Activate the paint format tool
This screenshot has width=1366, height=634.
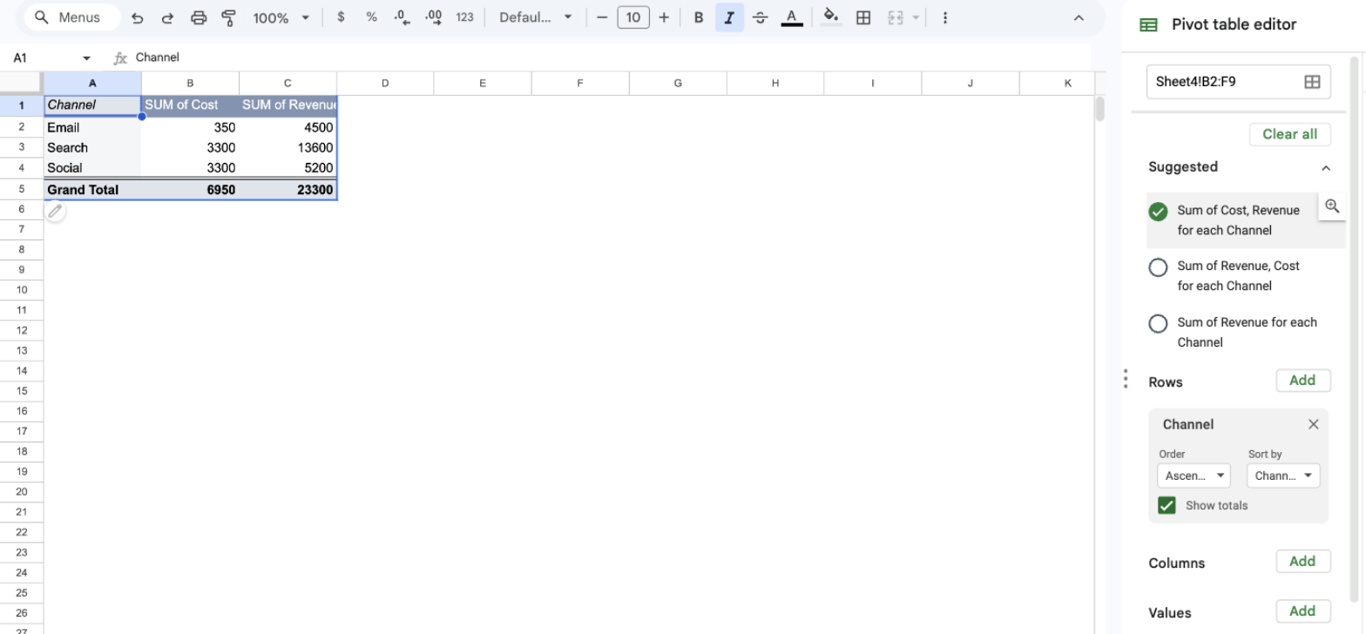pyautogui.click(x=229, y=18)
